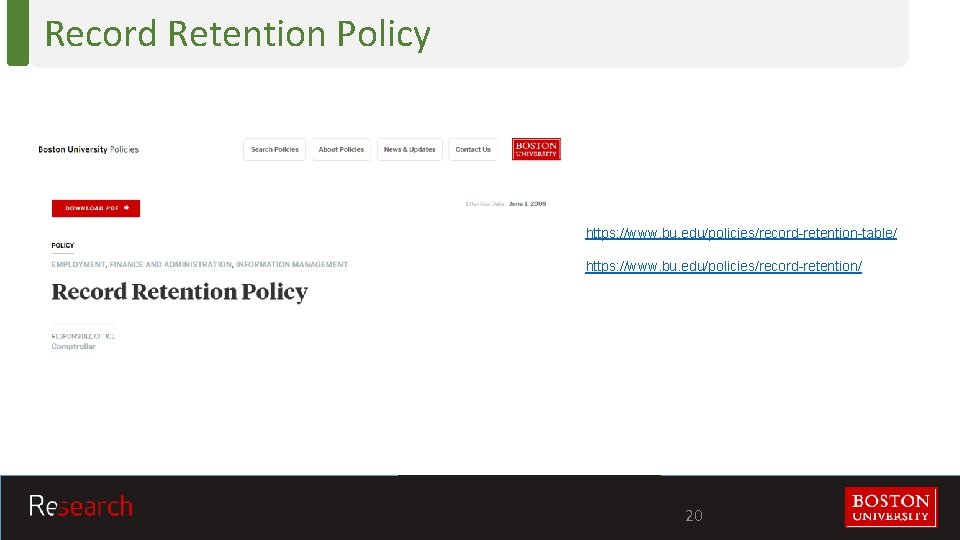The image size is (960, 540).
Task: Click the slide title Record Retention Policy
Action: [x=238, y=34]
